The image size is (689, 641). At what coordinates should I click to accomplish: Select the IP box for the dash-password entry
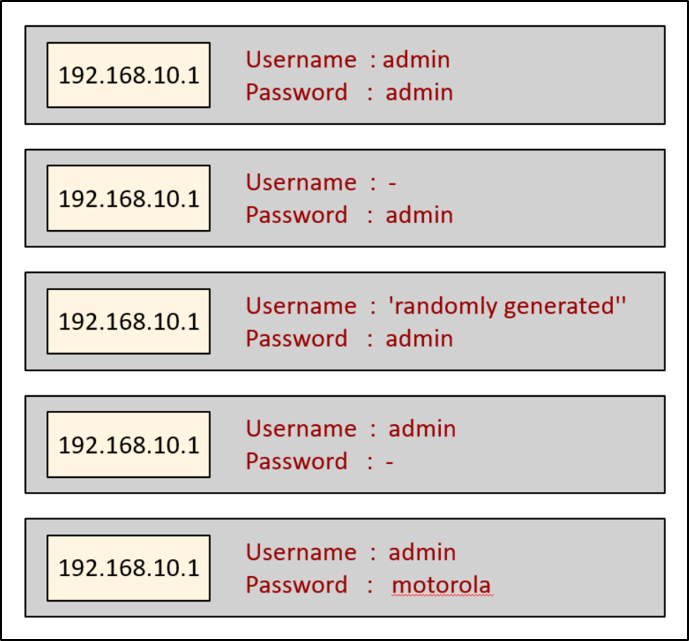click(x=128, y=444)
